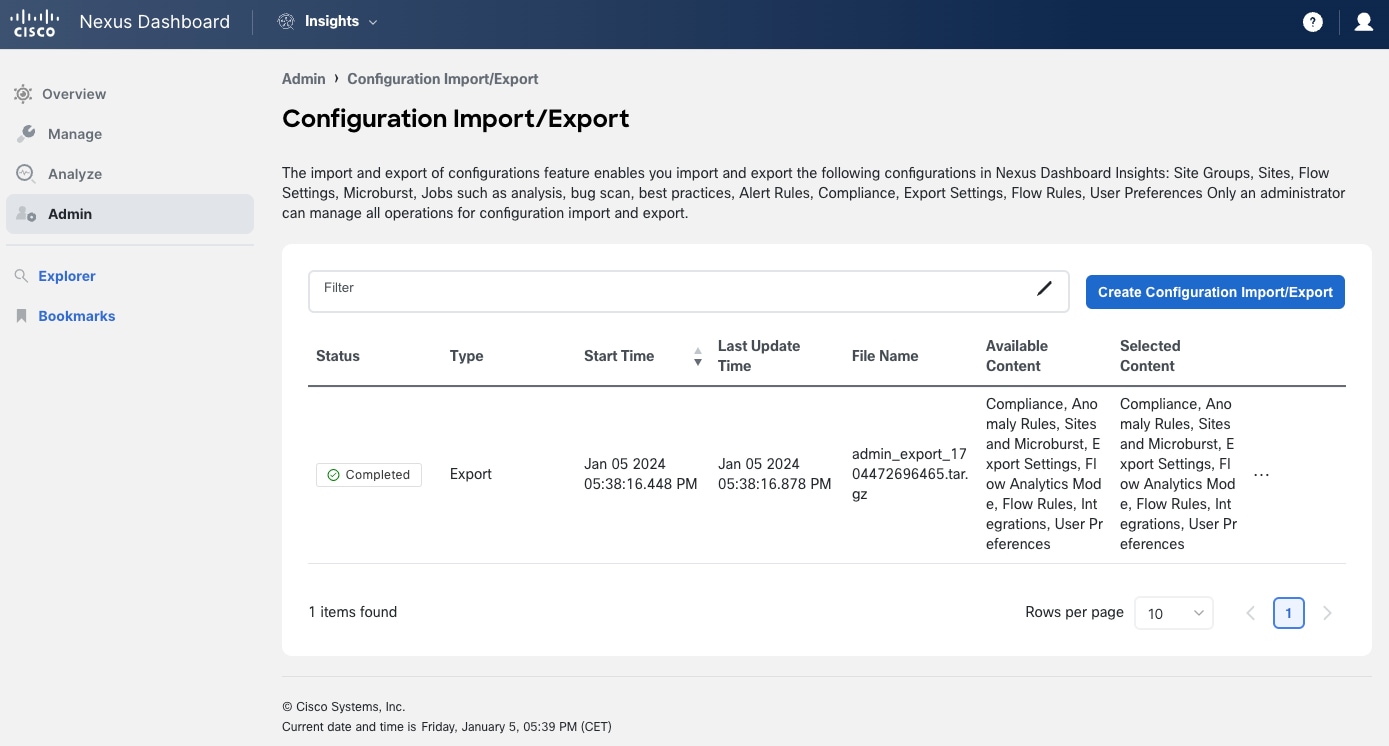Click the Admin user-gear icon
Image resolution: width=1389 pixels, height=746 pixels.
26,214
